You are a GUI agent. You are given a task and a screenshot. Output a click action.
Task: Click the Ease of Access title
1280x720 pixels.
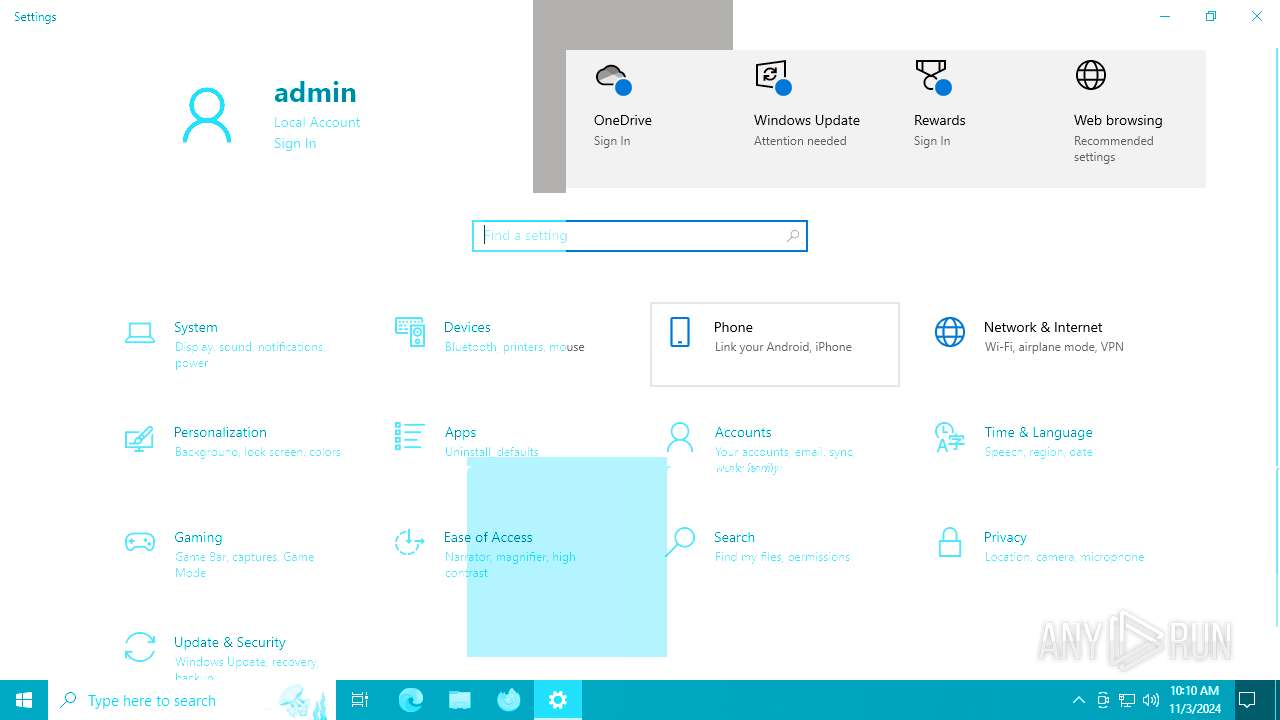(x=488, y=537)
